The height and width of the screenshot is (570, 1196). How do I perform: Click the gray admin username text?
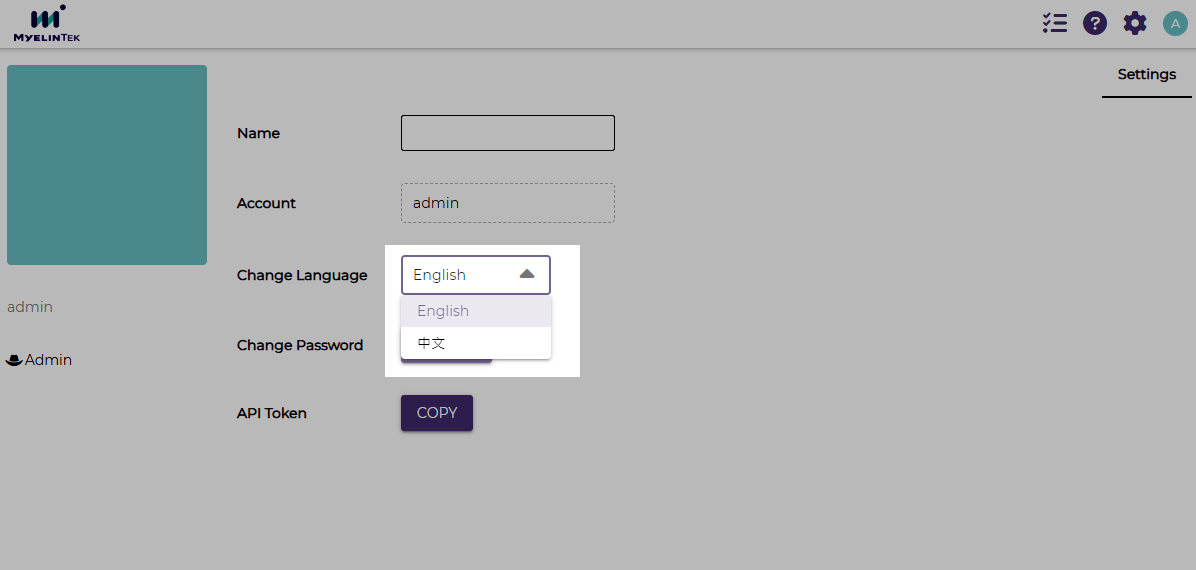tap(30, 308)
